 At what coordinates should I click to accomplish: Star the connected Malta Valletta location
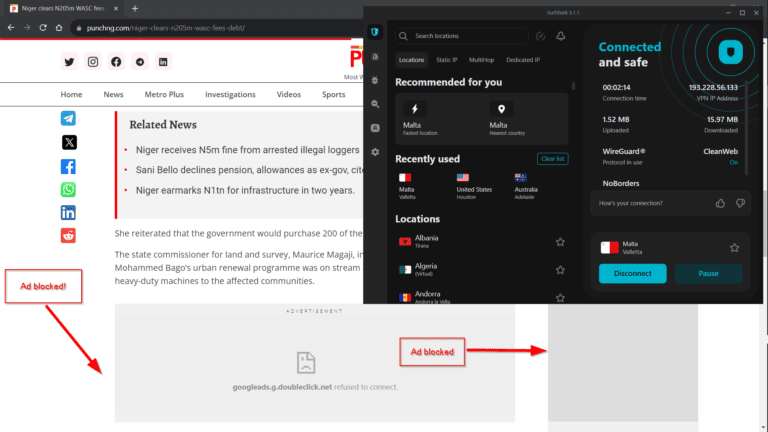tap(734, 248)
